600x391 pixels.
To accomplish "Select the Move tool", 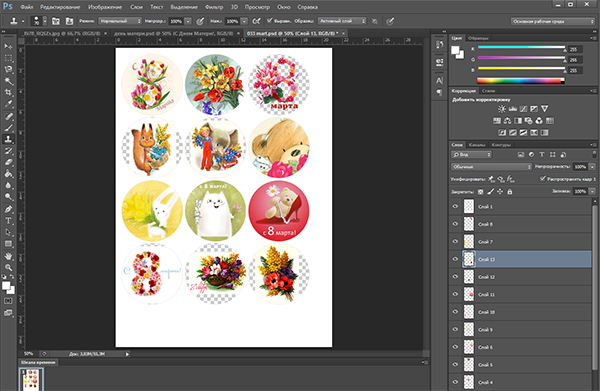I will [x=8, y=46].
